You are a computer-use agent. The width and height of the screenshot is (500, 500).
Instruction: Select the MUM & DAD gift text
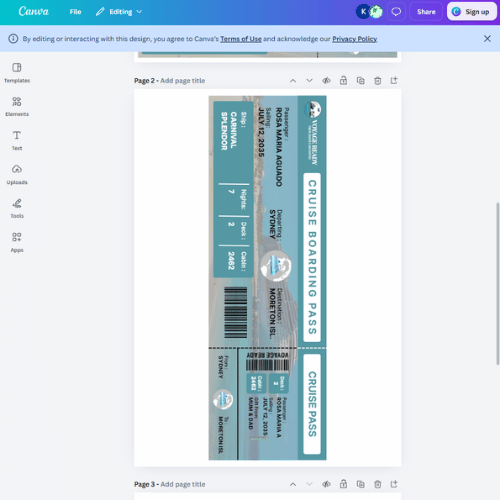click(x=251, y=413)
